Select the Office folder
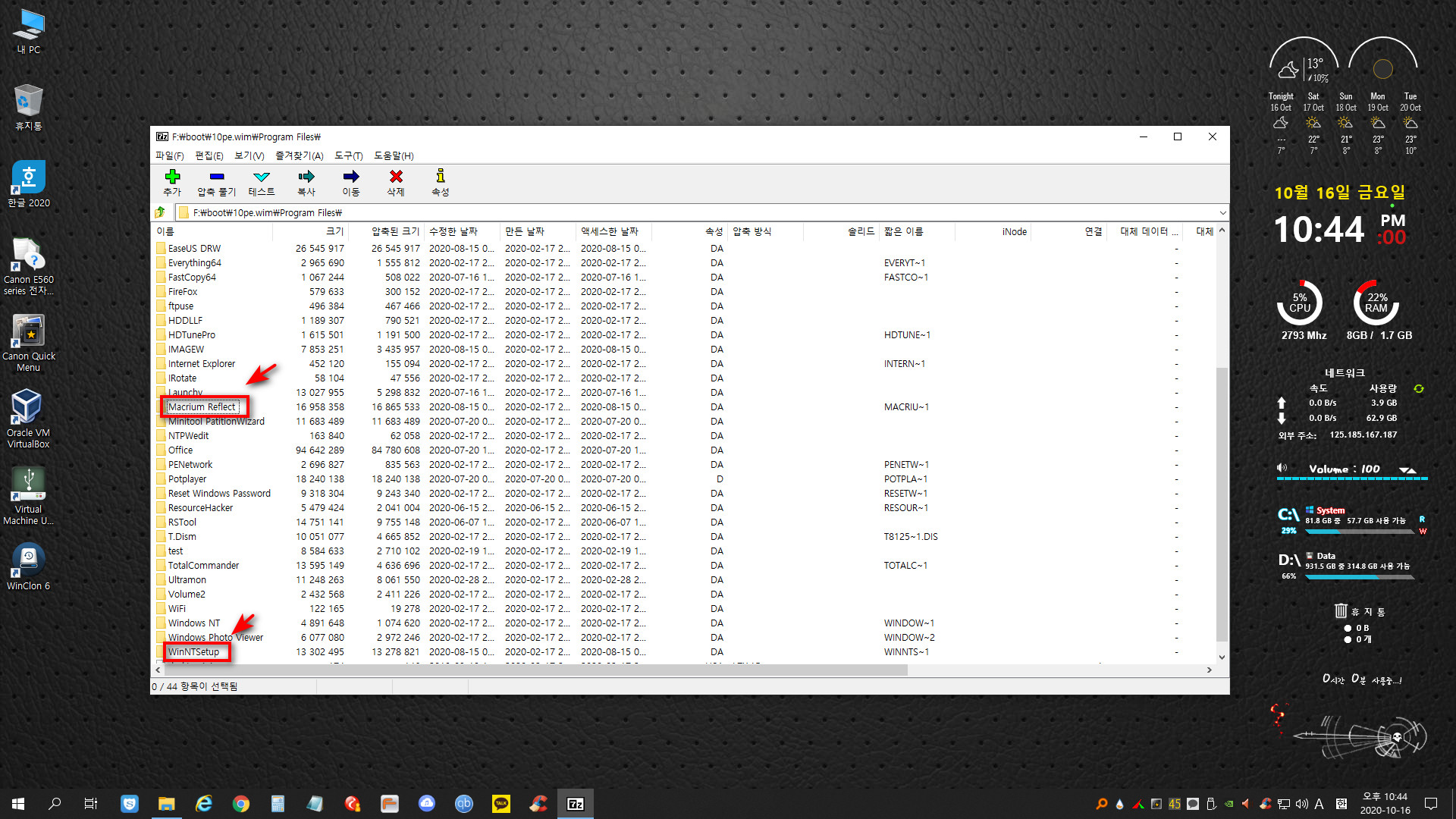 pos(180,450)
